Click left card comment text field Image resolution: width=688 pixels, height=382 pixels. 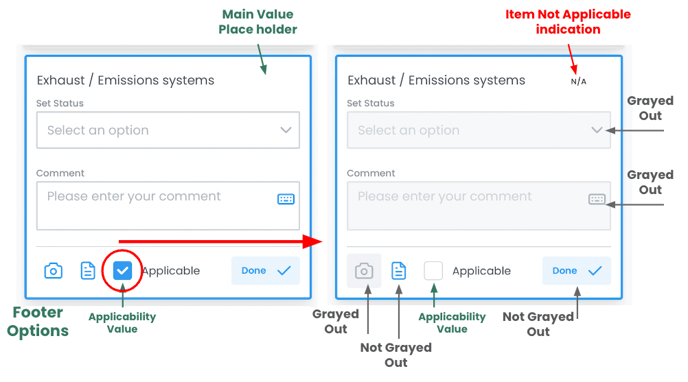click(x=168, y=206)
